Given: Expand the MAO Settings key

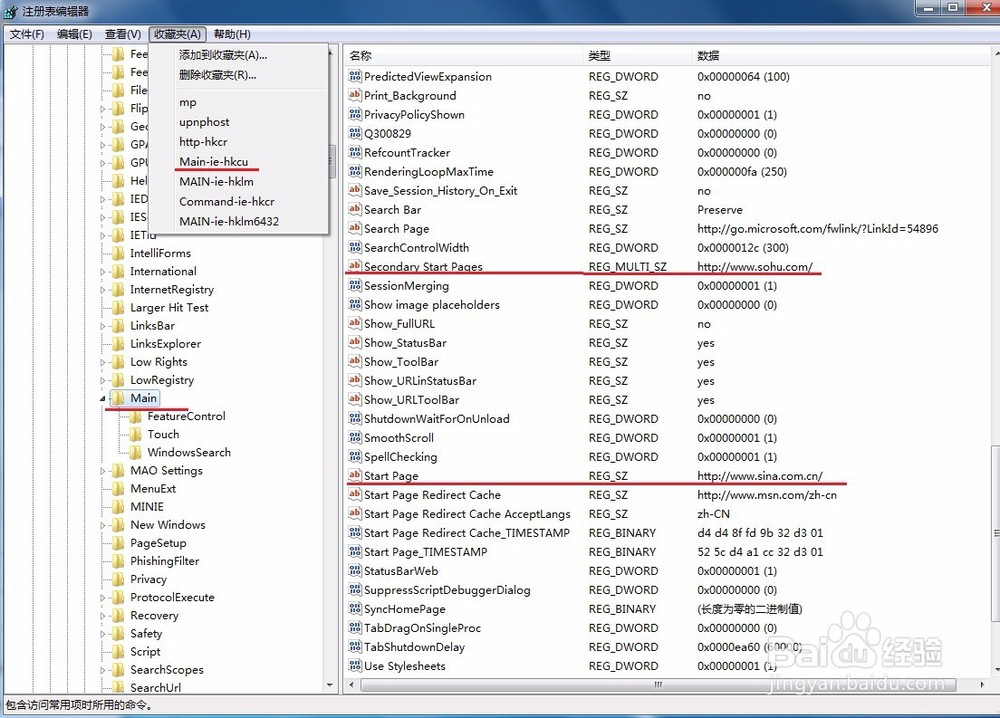Looking at the screenshot, I should coord(103,471).
